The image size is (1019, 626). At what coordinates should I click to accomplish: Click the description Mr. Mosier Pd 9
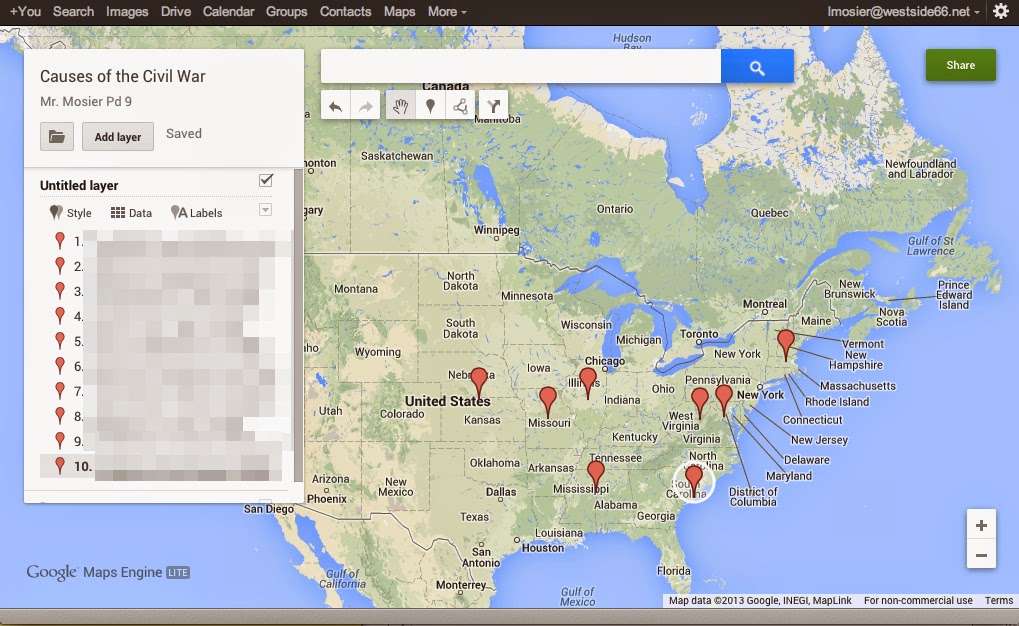[86, 101]
